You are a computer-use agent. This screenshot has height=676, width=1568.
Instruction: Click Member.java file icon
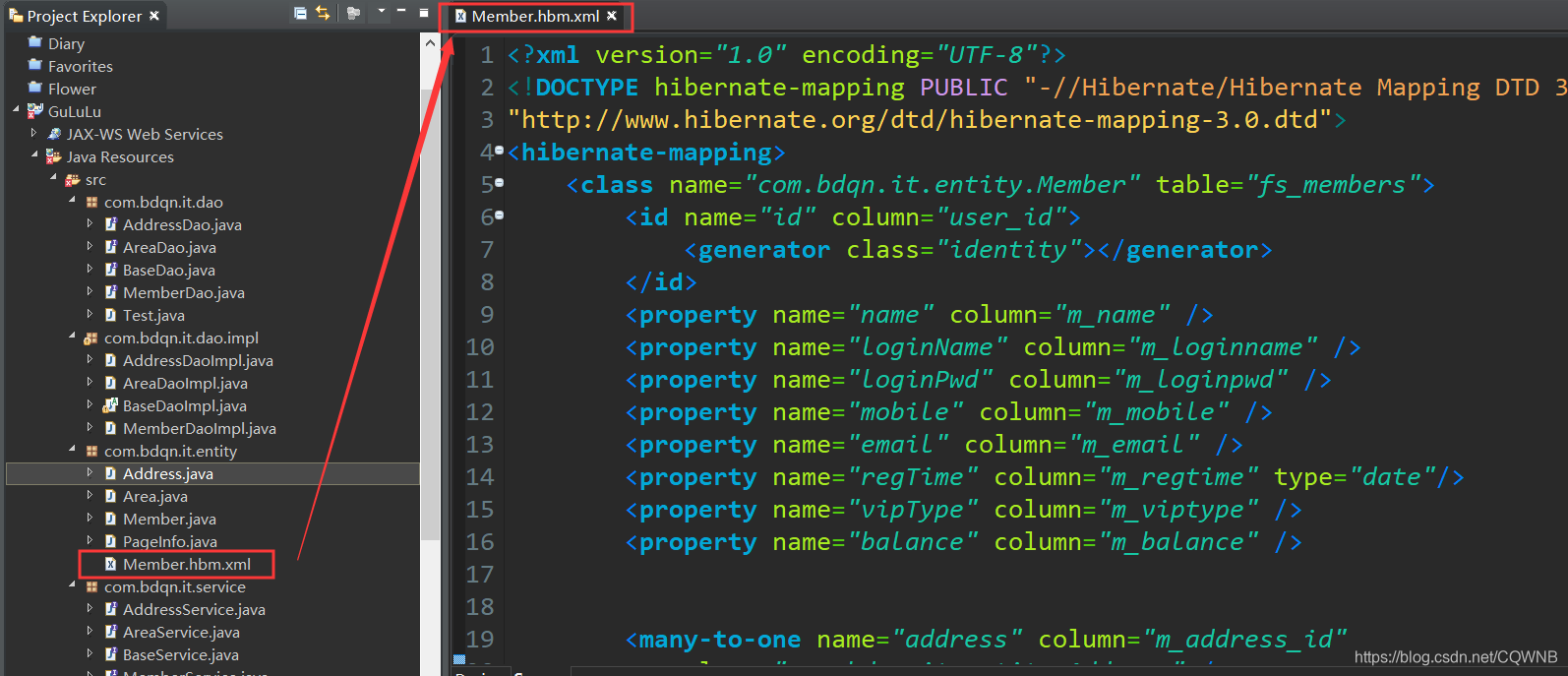pyautogui.click(x=110, y=519)
